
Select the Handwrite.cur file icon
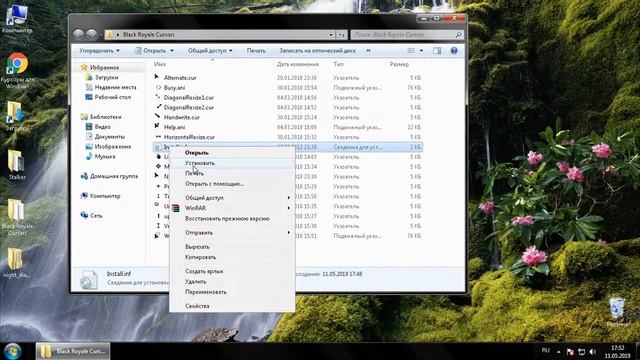click(x=158, y=117)
